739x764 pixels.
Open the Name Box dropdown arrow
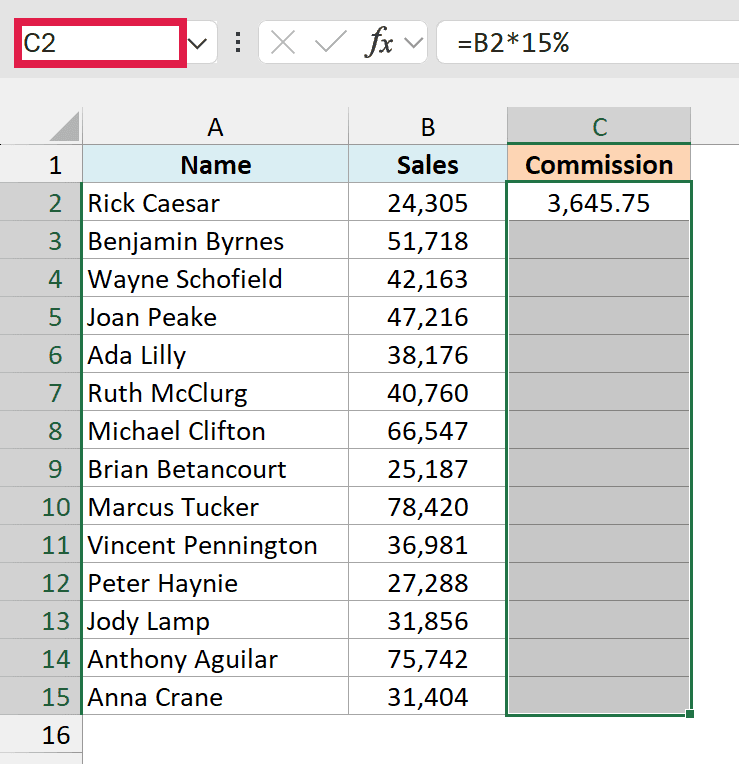[198, 43]
